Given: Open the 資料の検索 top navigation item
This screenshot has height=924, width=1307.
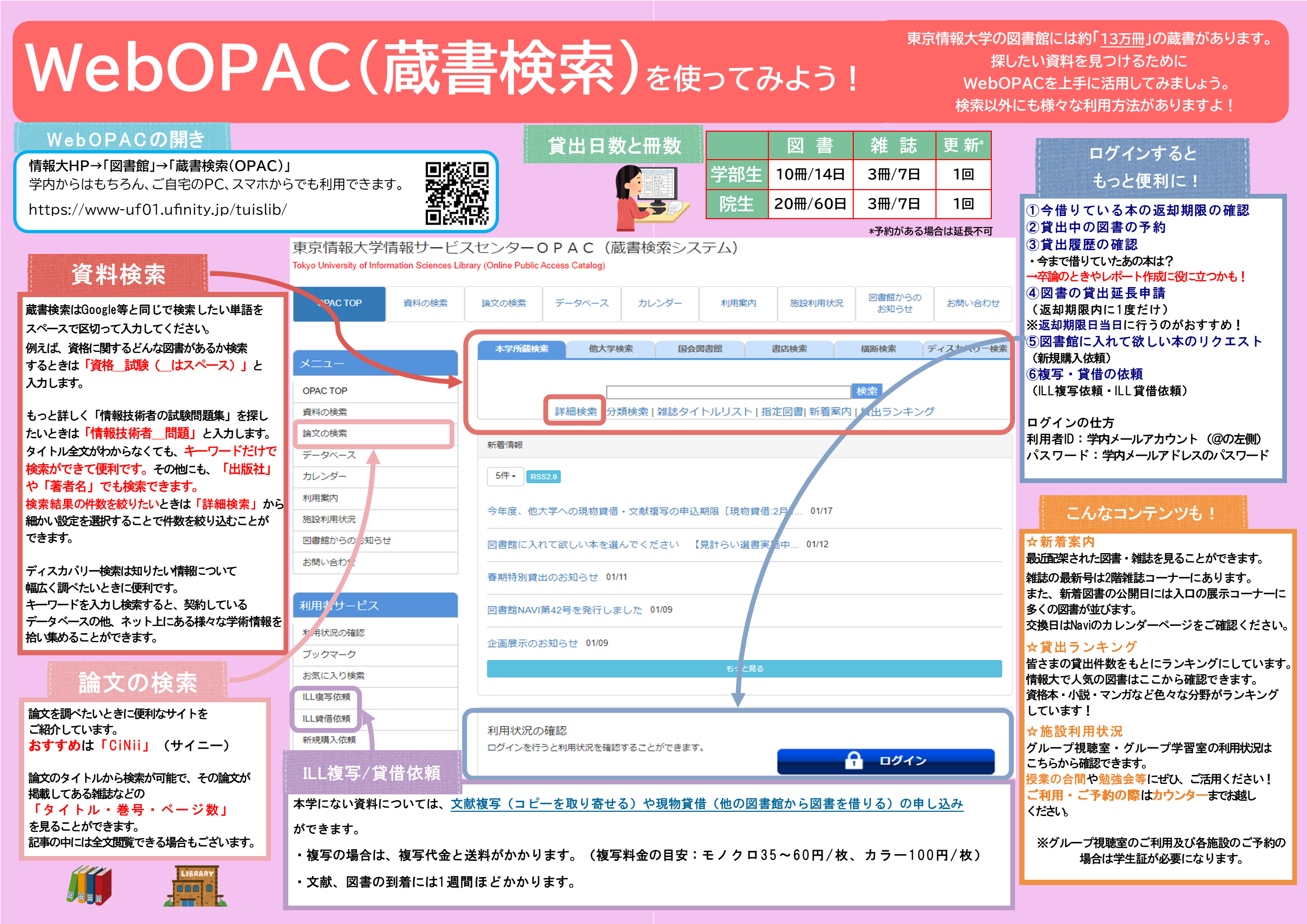Looking at the screenshot, I should 425,303.
